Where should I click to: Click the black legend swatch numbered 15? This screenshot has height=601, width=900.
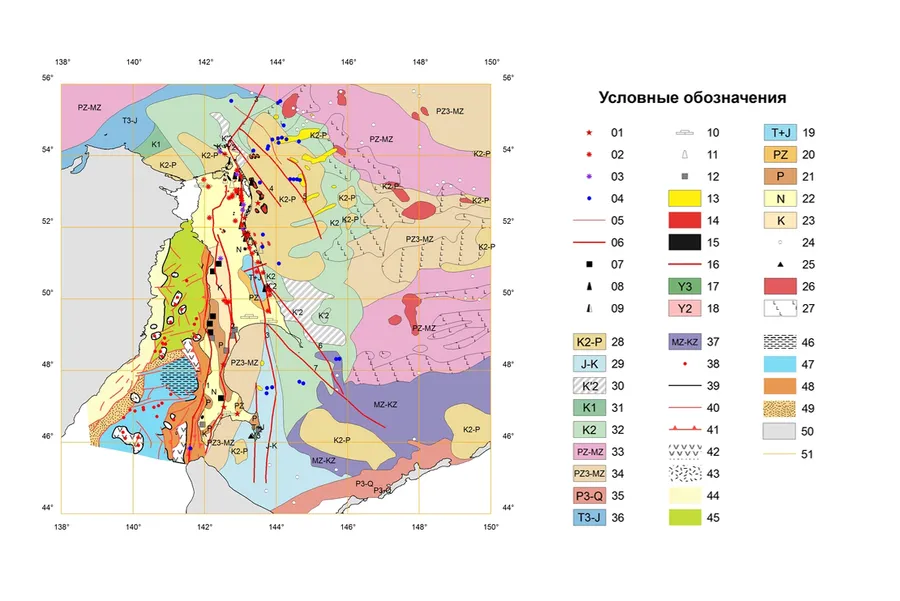click(x=683, y=242)
